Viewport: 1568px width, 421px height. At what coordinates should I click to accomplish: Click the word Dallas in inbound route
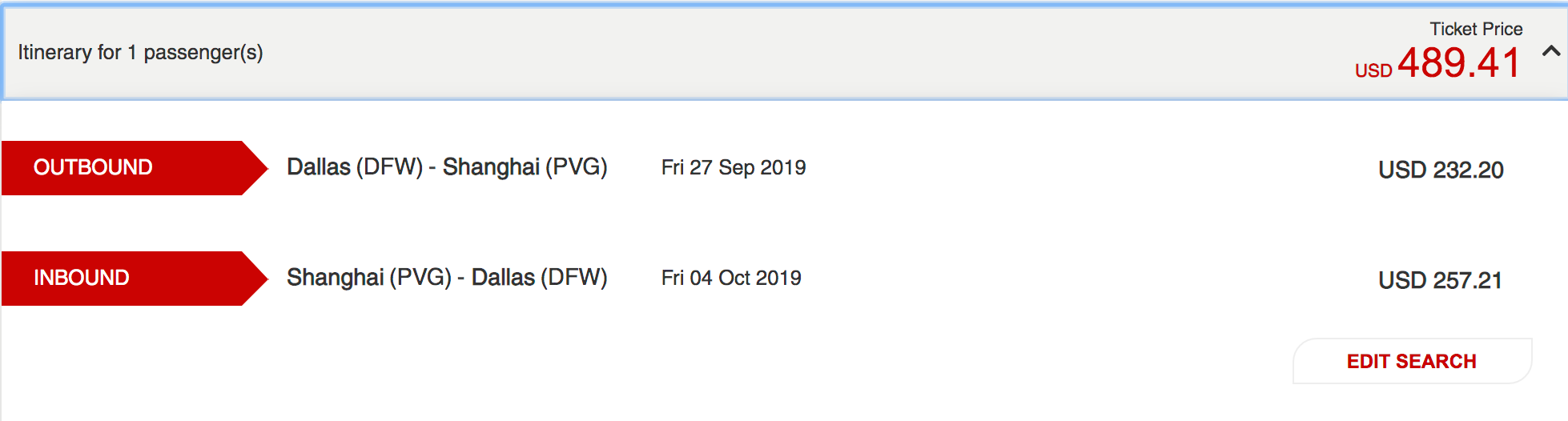[x=503, y=278]
